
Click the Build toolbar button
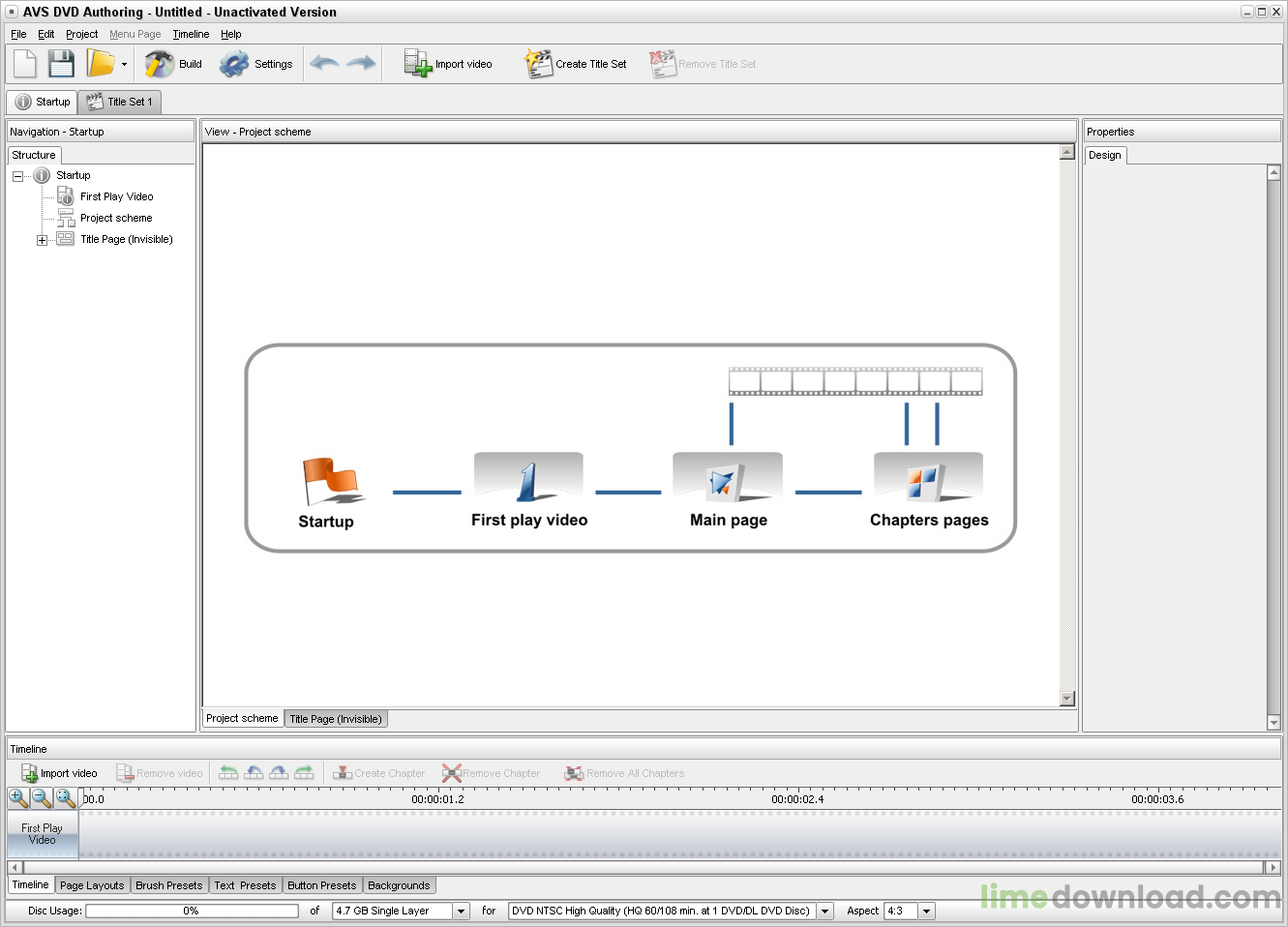pos(173,64)
